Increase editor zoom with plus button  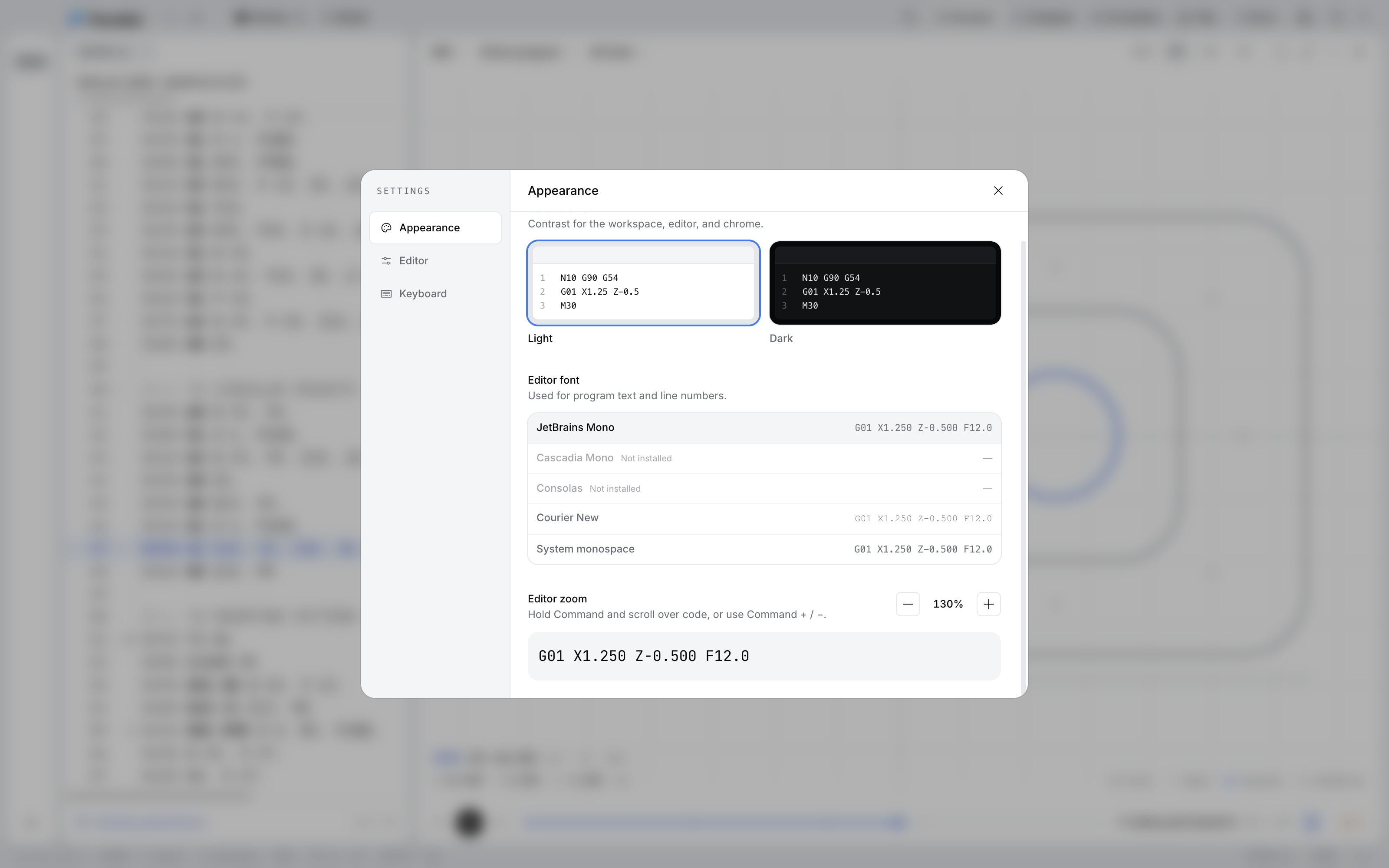[988, 604]
